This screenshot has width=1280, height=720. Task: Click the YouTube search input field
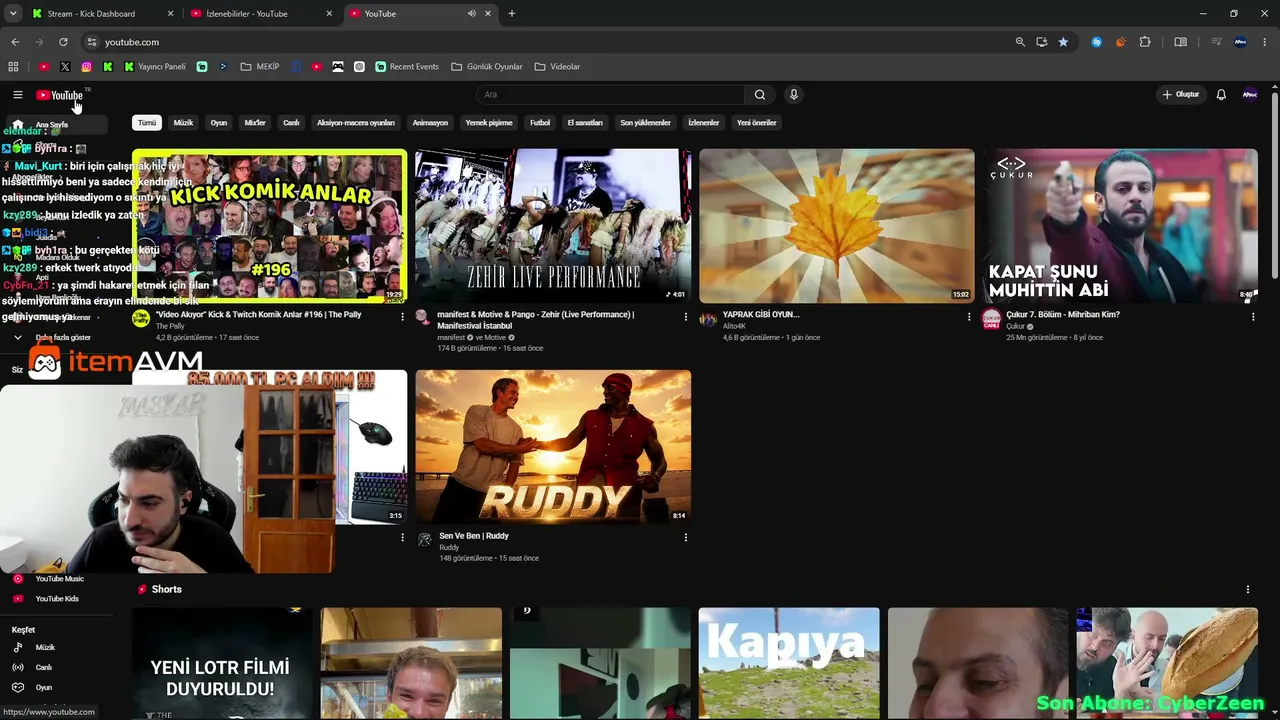[x=610, y=95]
